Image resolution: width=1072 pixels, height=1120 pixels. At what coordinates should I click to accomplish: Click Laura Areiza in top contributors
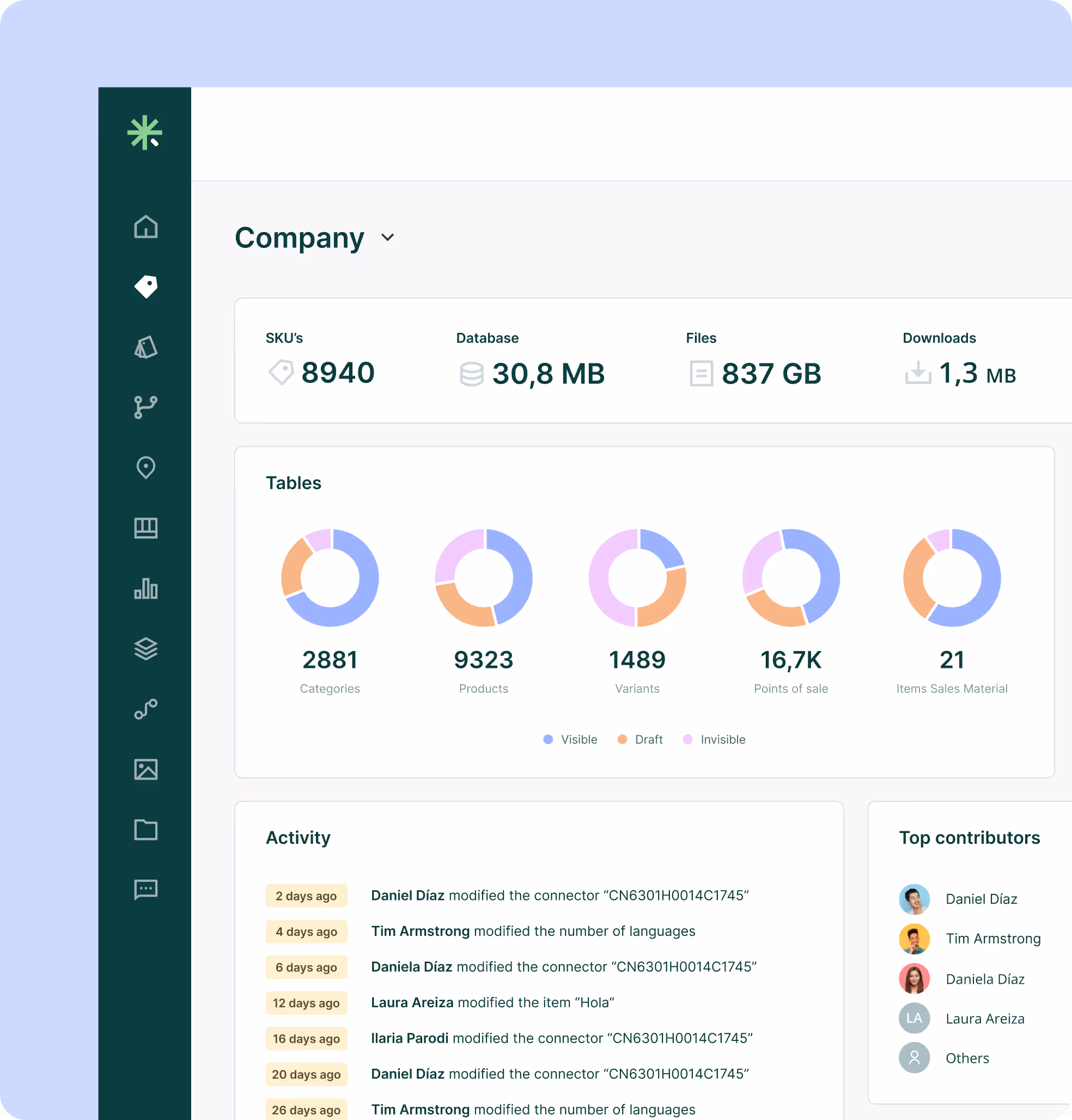pos(984,1019)
